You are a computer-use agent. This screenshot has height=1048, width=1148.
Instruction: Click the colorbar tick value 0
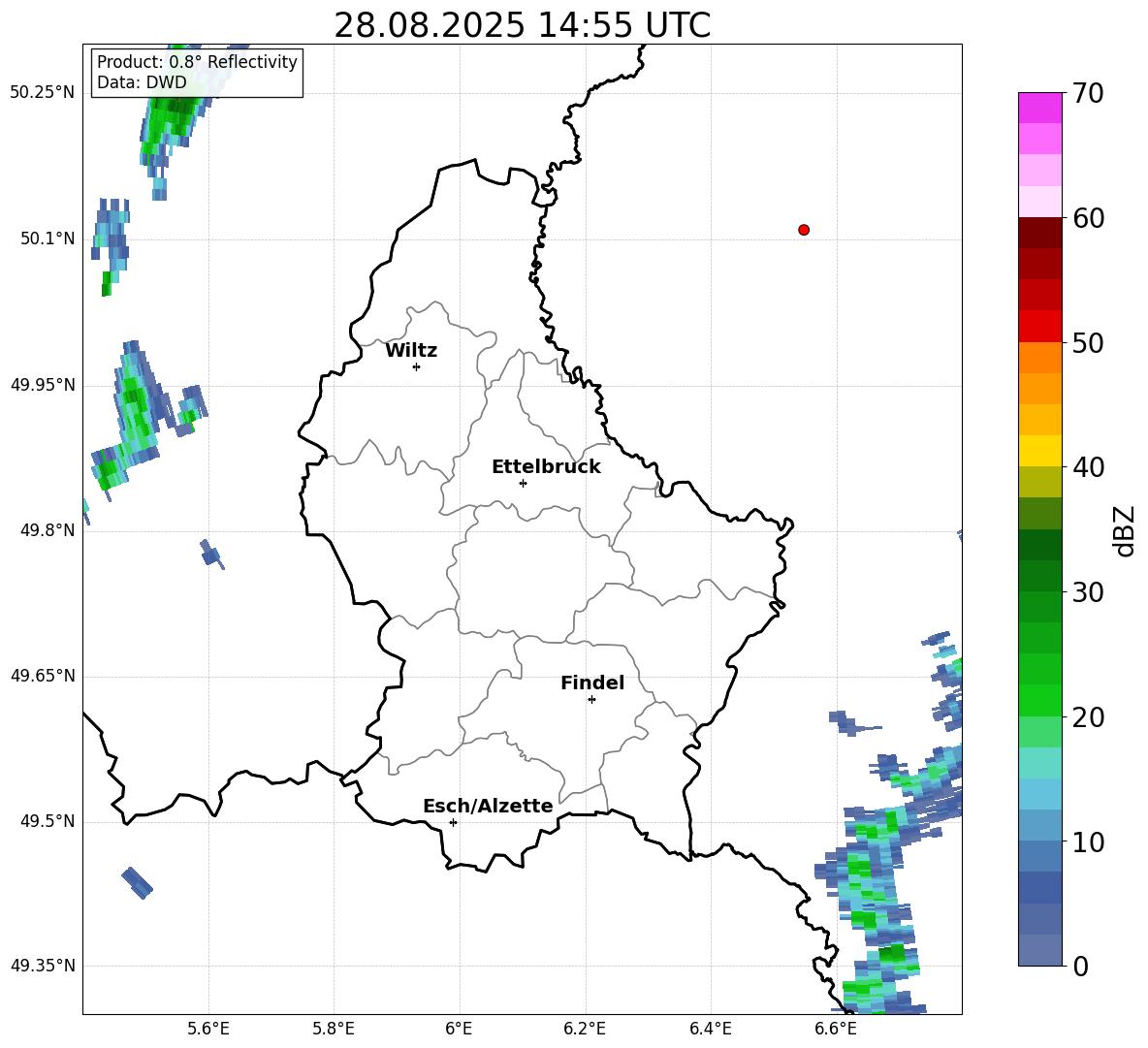tap(1080, 966)
